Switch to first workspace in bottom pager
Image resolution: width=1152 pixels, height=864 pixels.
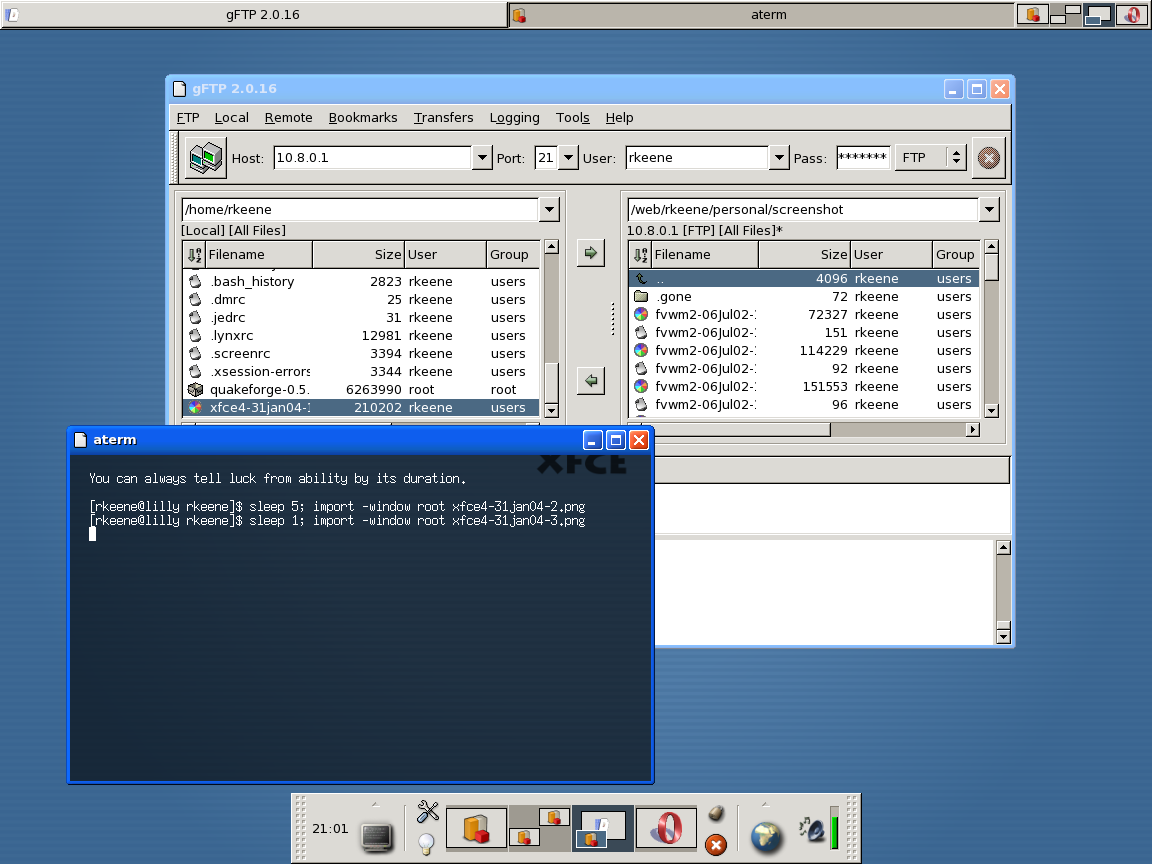tap(476, 828)
